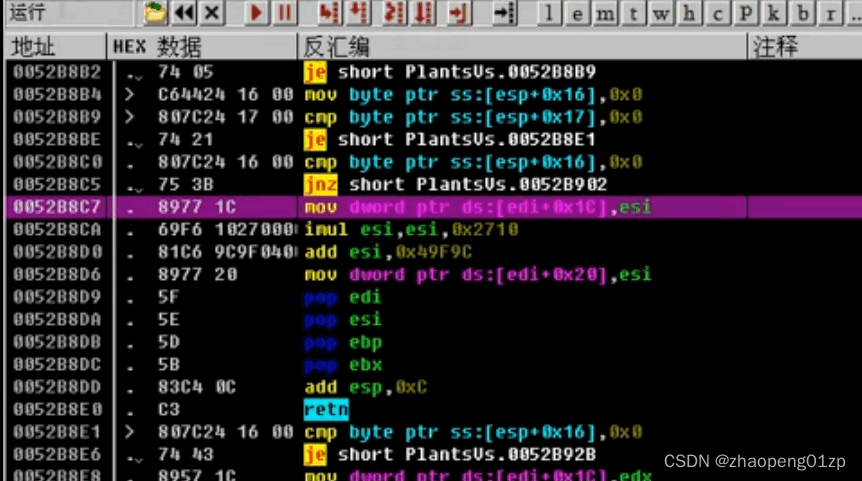This screenshot has width=862, height=481.
Task: Click the 地址 column header
Action: click(55, 47)
